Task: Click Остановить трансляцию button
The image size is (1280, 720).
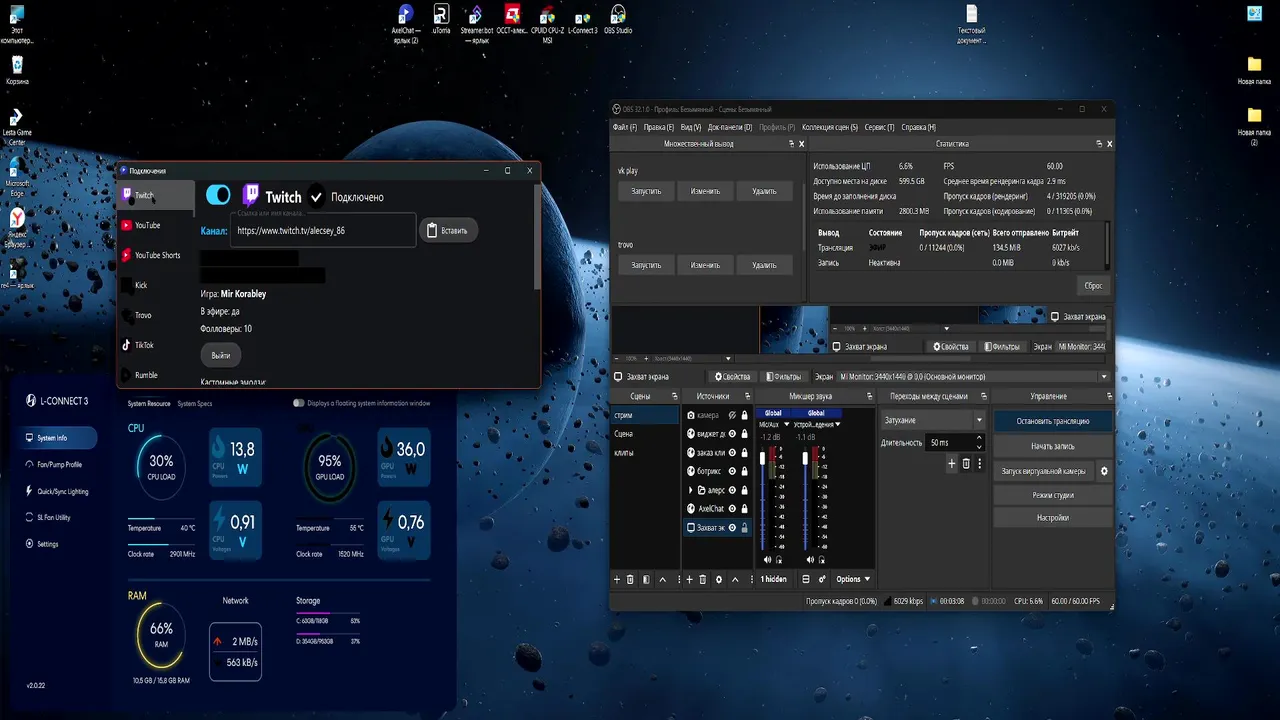Action: 1053,421
